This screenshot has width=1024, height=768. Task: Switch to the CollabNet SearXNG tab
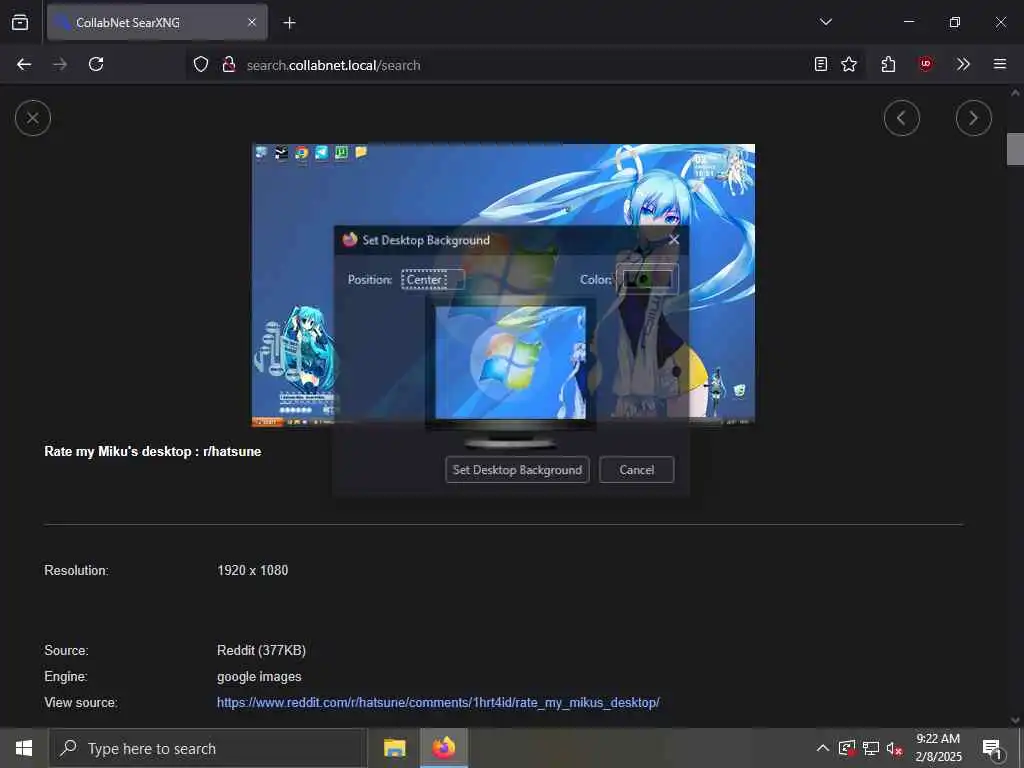(x=157, y=23)
